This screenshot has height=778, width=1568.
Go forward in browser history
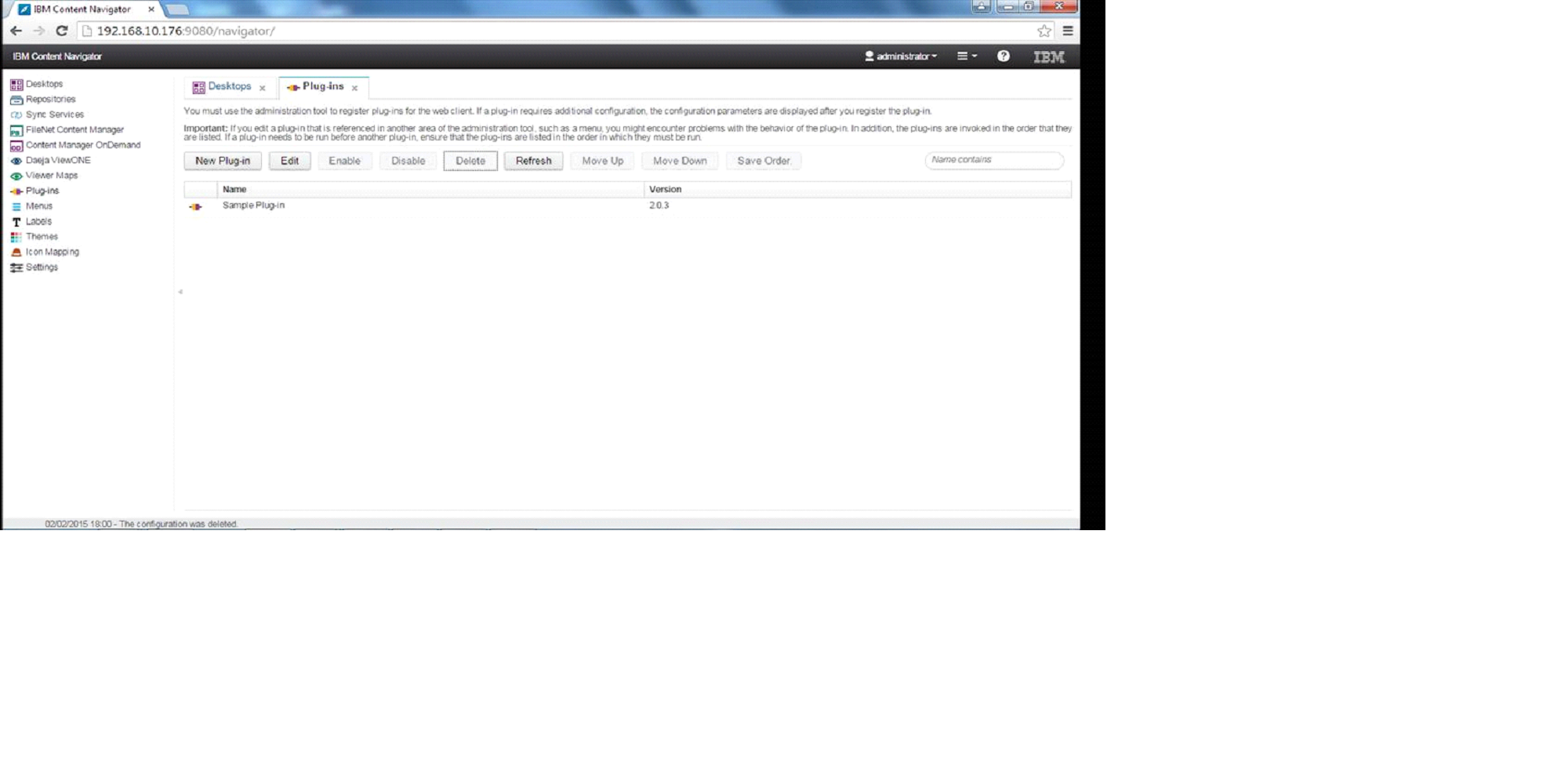pyautogui.click(x=38, y=31)
